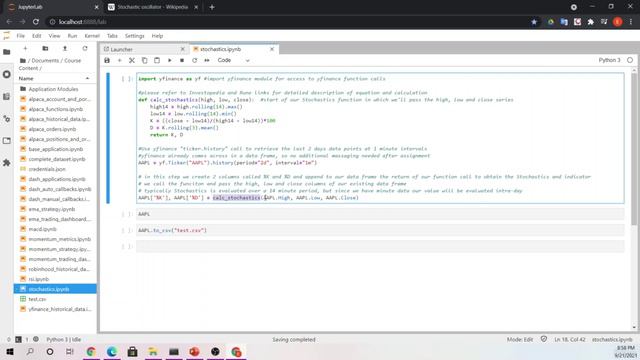The height and width of the screenshot is (360, 640).
Task: Click the Ln 18, Col 42 status indicator
Action: [570, 340]
